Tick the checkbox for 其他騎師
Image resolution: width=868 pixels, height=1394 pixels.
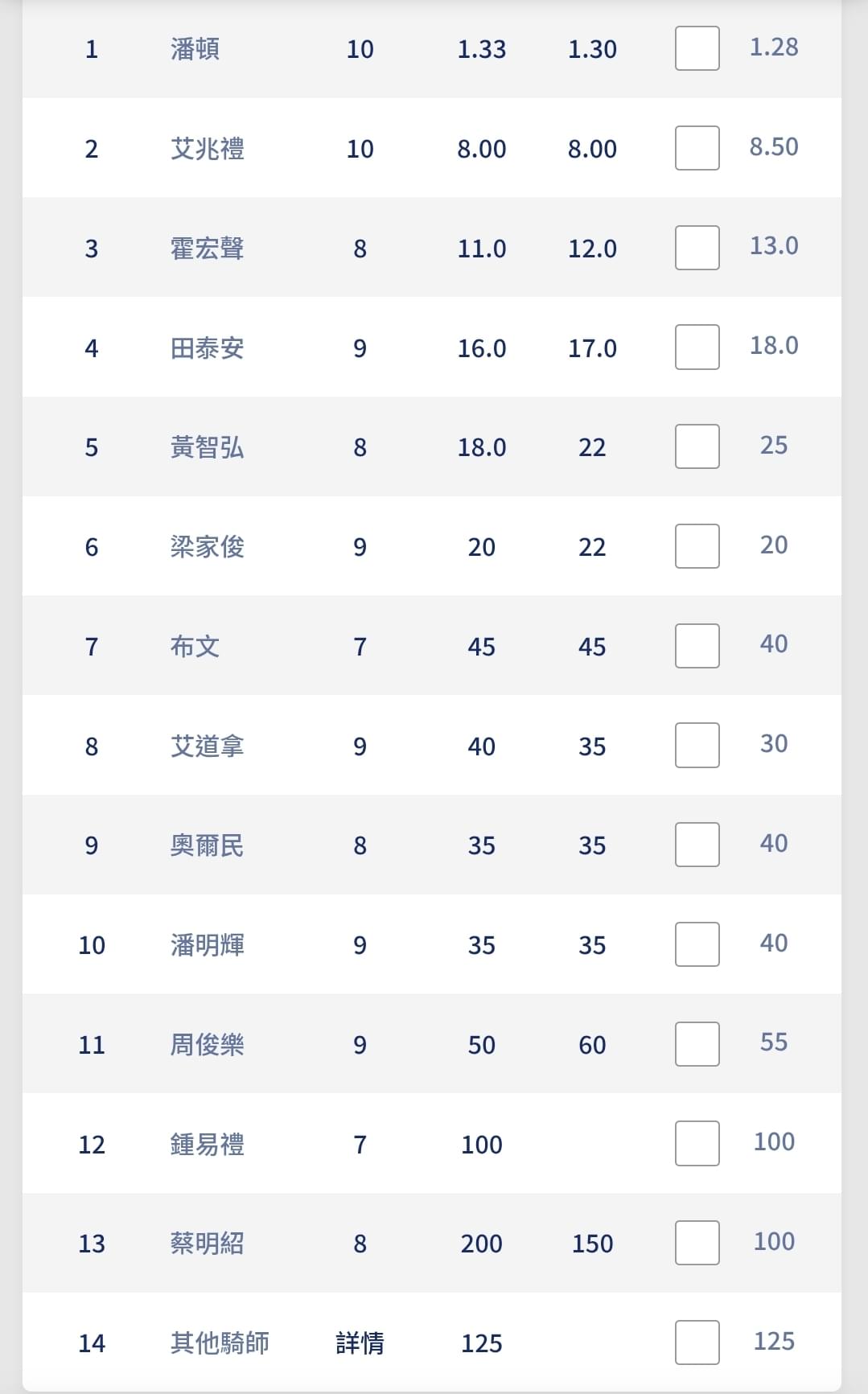(697, 1343)
